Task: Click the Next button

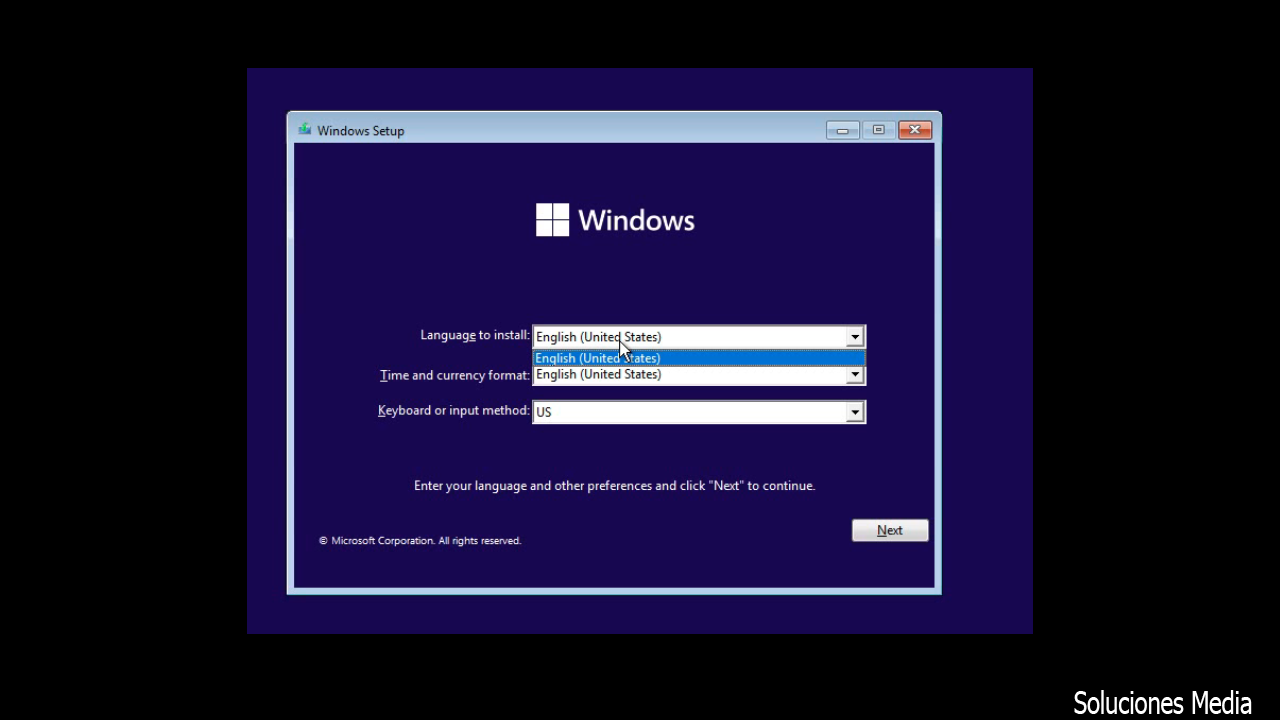Action: (890, 530)
